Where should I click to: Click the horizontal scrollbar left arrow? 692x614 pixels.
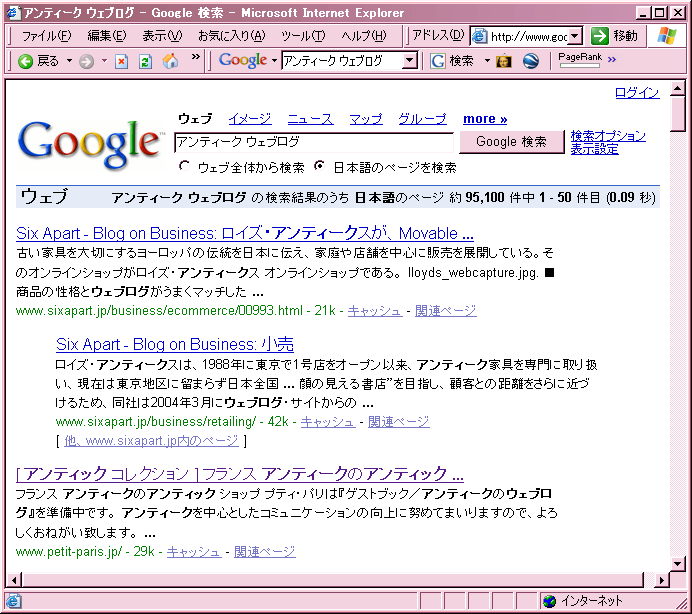pyautogui.click(x=14, y=580)
